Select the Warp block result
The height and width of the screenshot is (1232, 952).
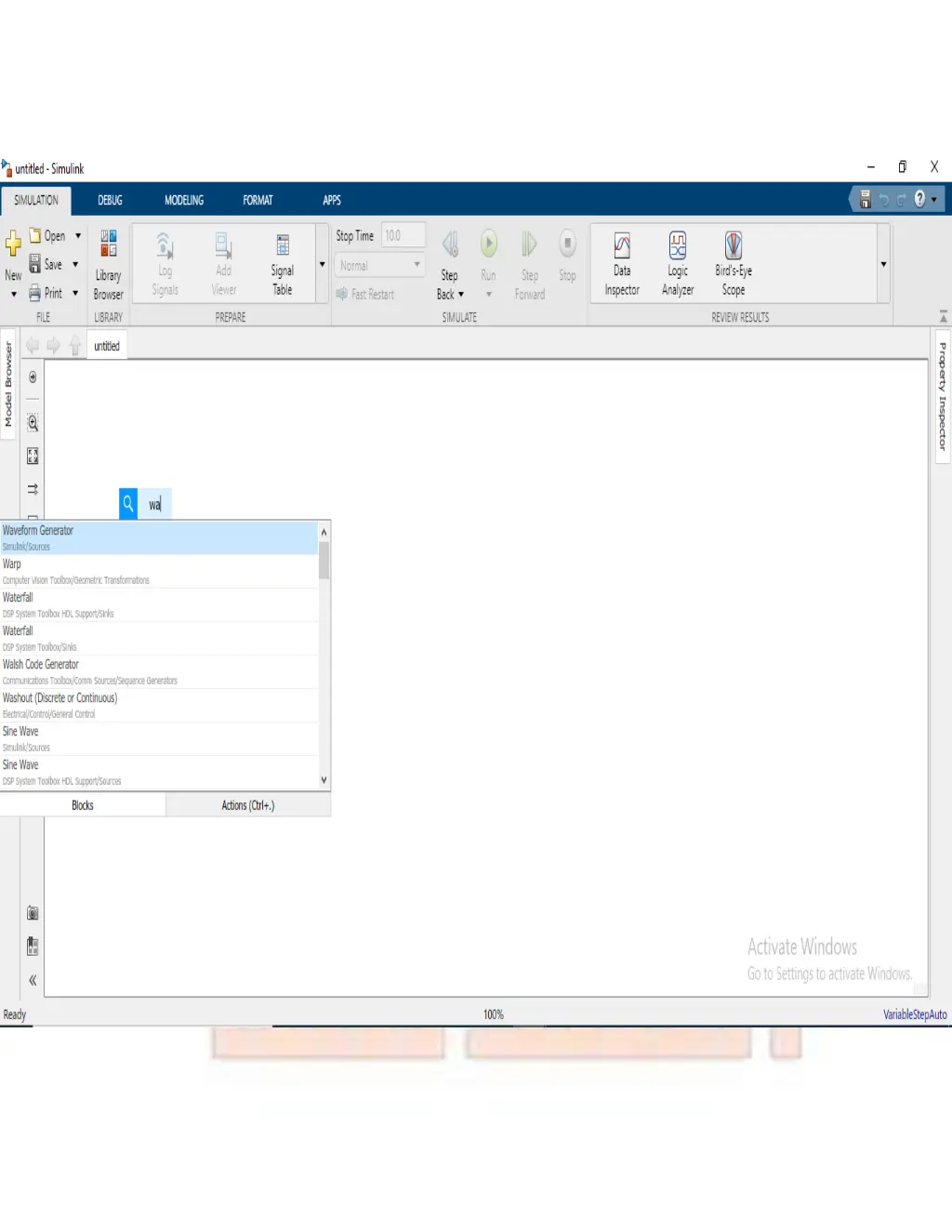(159, 571)
